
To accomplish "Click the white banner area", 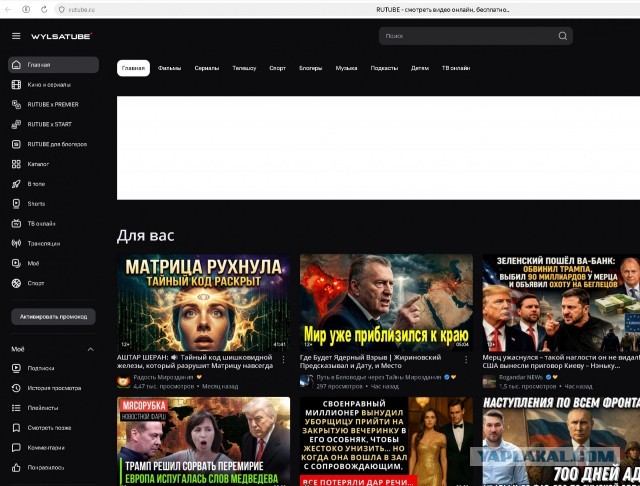I will tap(378, 148).
